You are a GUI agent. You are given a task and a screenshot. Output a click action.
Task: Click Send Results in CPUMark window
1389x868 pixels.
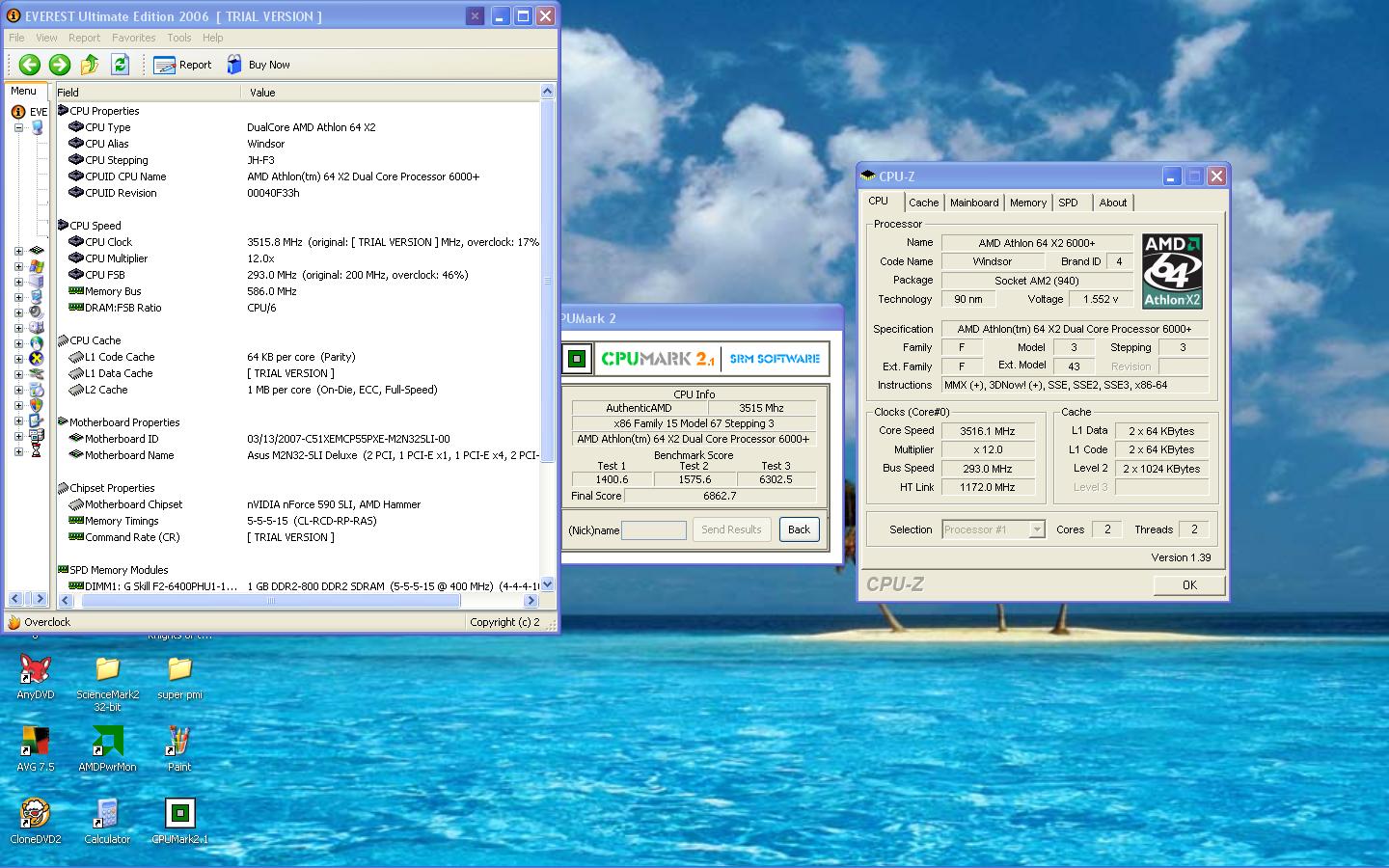731,529
